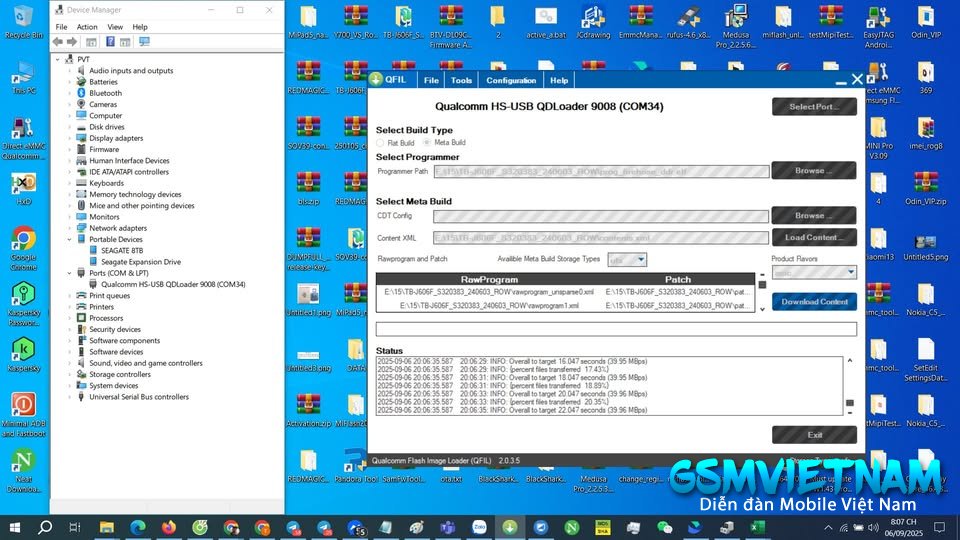Open the Configuration menu in QFIL

(x=511, y=80)
